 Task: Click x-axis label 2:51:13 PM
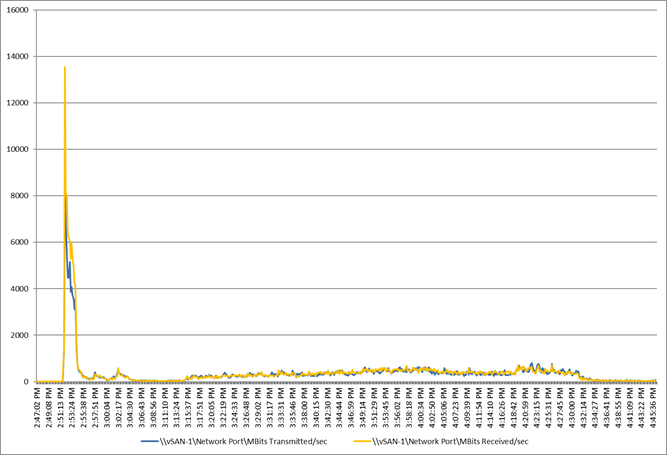click(61, 407)
